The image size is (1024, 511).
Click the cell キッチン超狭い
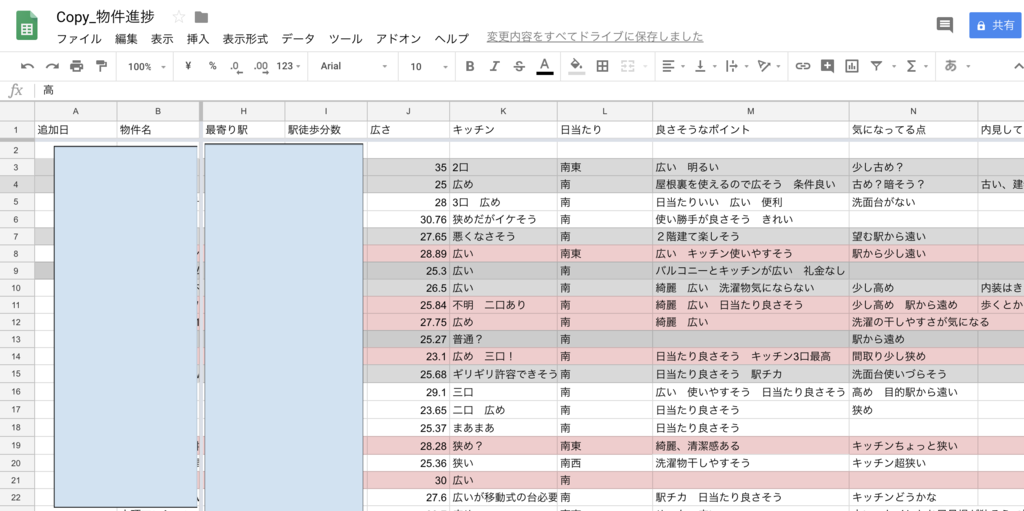coord(913,463)
